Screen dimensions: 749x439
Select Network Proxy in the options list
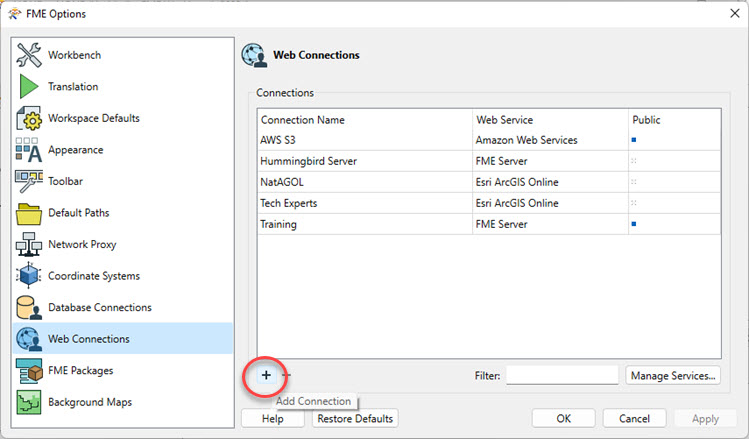[x=123, y=244]
